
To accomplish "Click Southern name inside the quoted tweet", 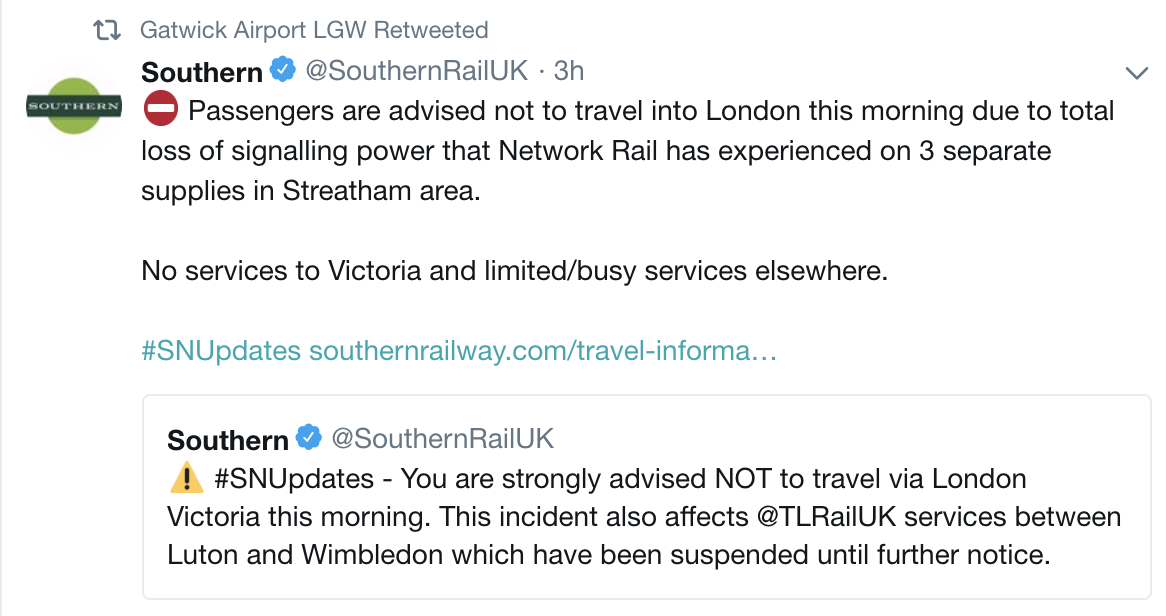I will pos(228,440).
